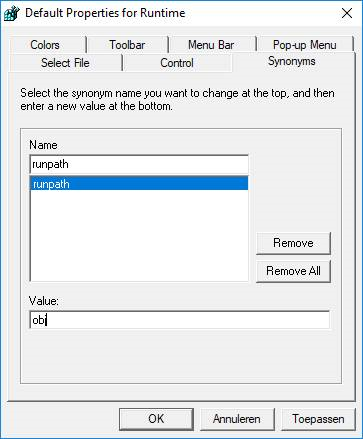
Task: Click the Value: label
Action: point(44,301)
